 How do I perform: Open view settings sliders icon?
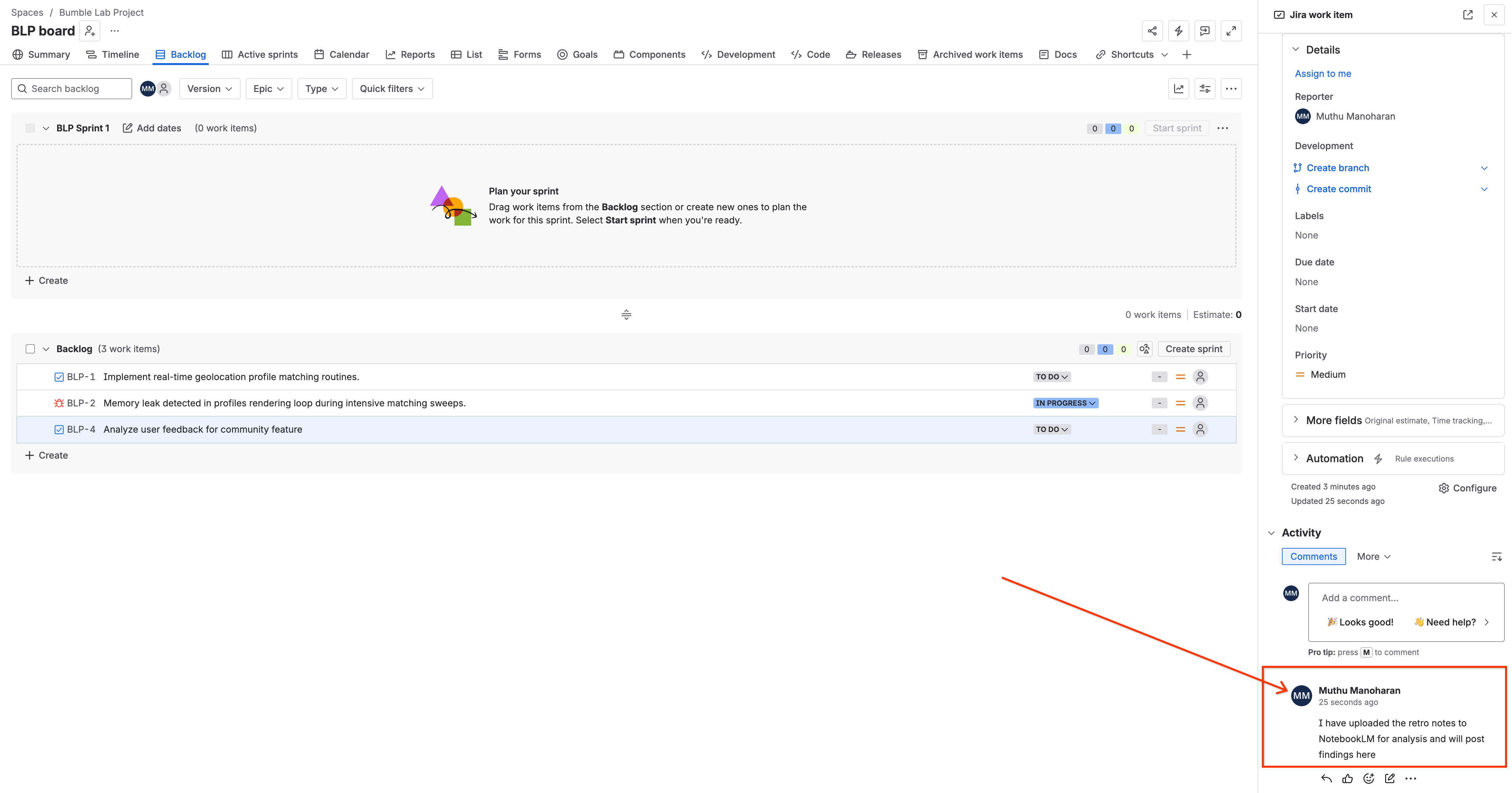point(1205,89)
